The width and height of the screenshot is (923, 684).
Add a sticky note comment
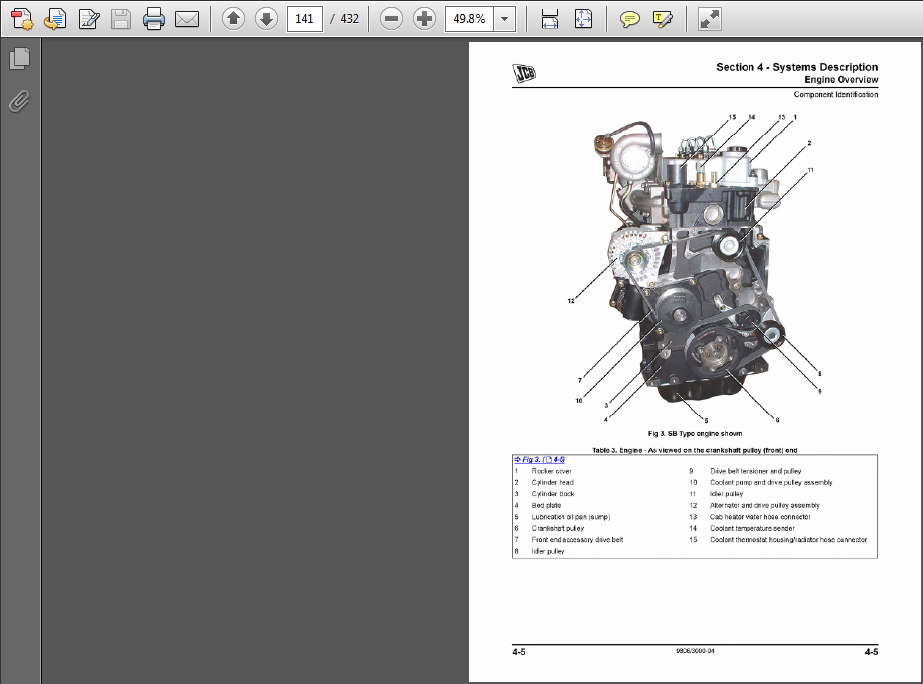pyautogui.click(x=629, y=18)
